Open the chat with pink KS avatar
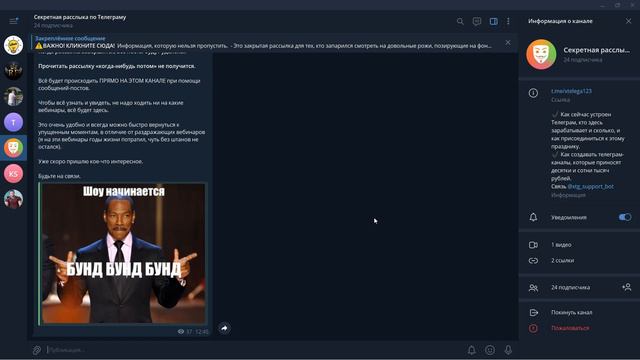640x360 pixels. (13, 173)
